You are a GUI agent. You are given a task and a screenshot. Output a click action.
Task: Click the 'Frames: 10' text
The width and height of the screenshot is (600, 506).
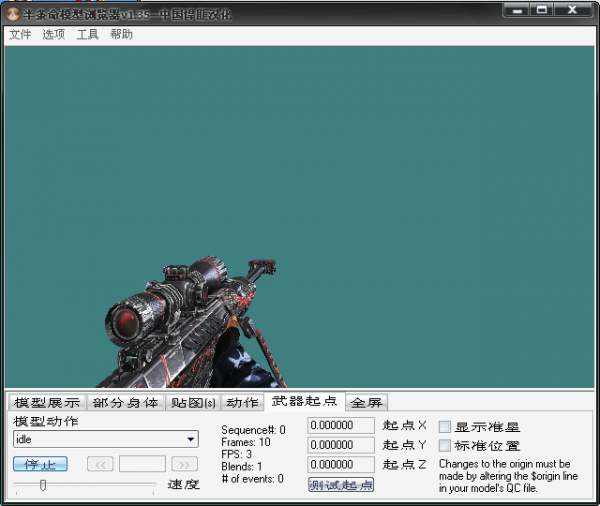coord(246,442)
